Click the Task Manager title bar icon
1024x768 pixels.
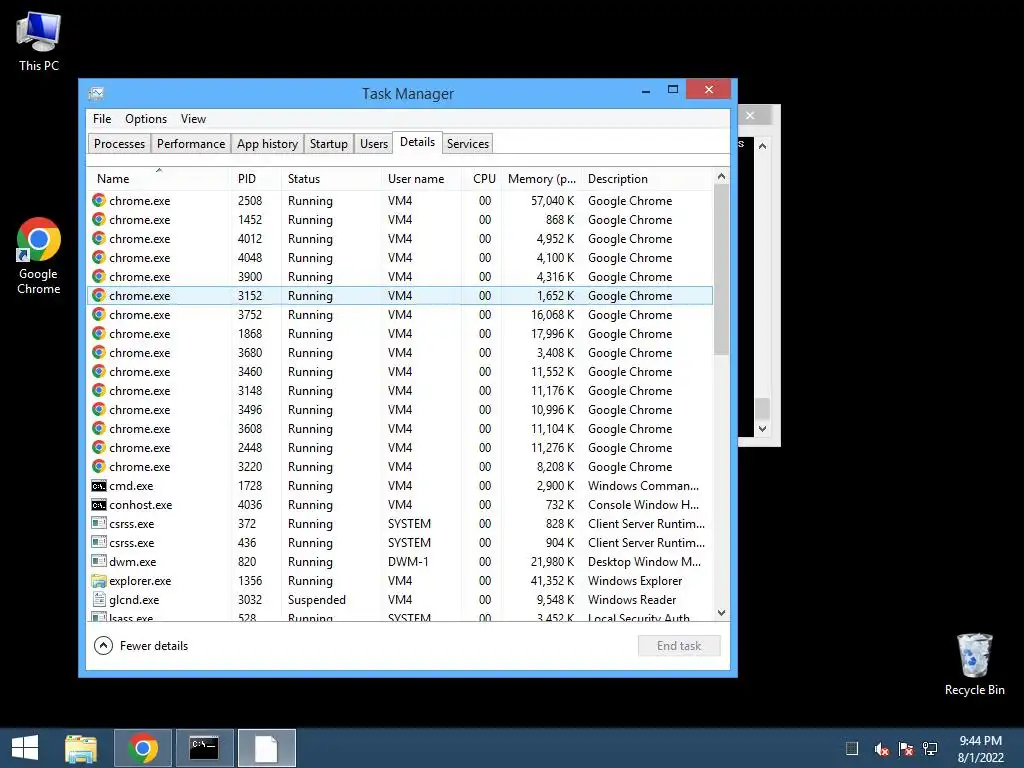(96, 93)
